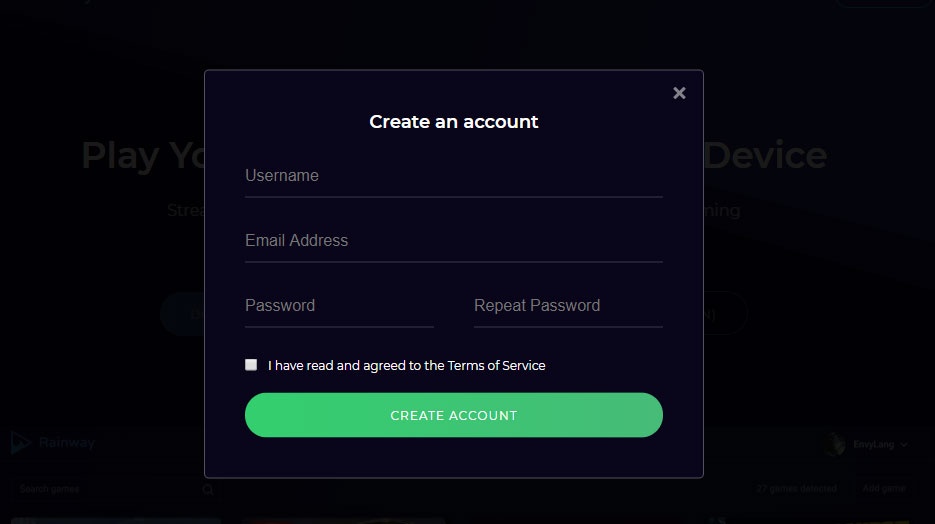Click the blue button left of dialog
The image size is (935, 524).
(183, 314)
